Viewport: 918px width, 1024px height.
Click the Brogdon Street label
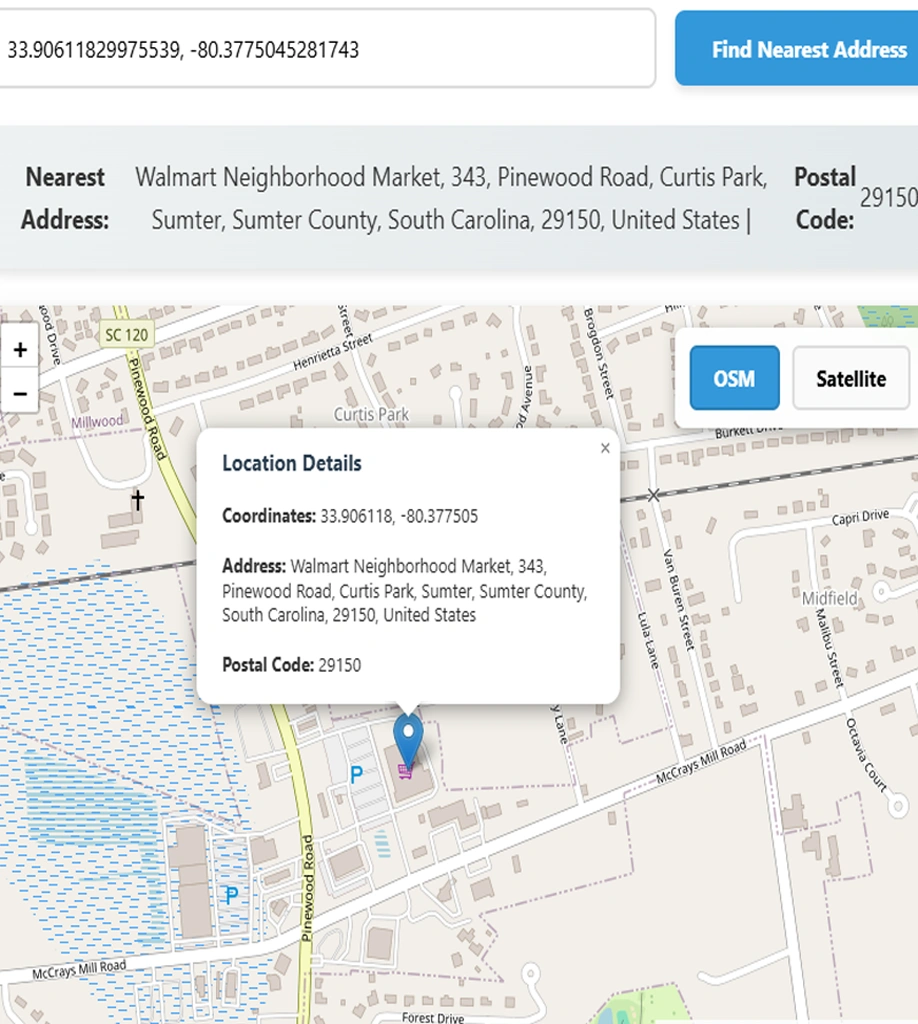point(599,353)
